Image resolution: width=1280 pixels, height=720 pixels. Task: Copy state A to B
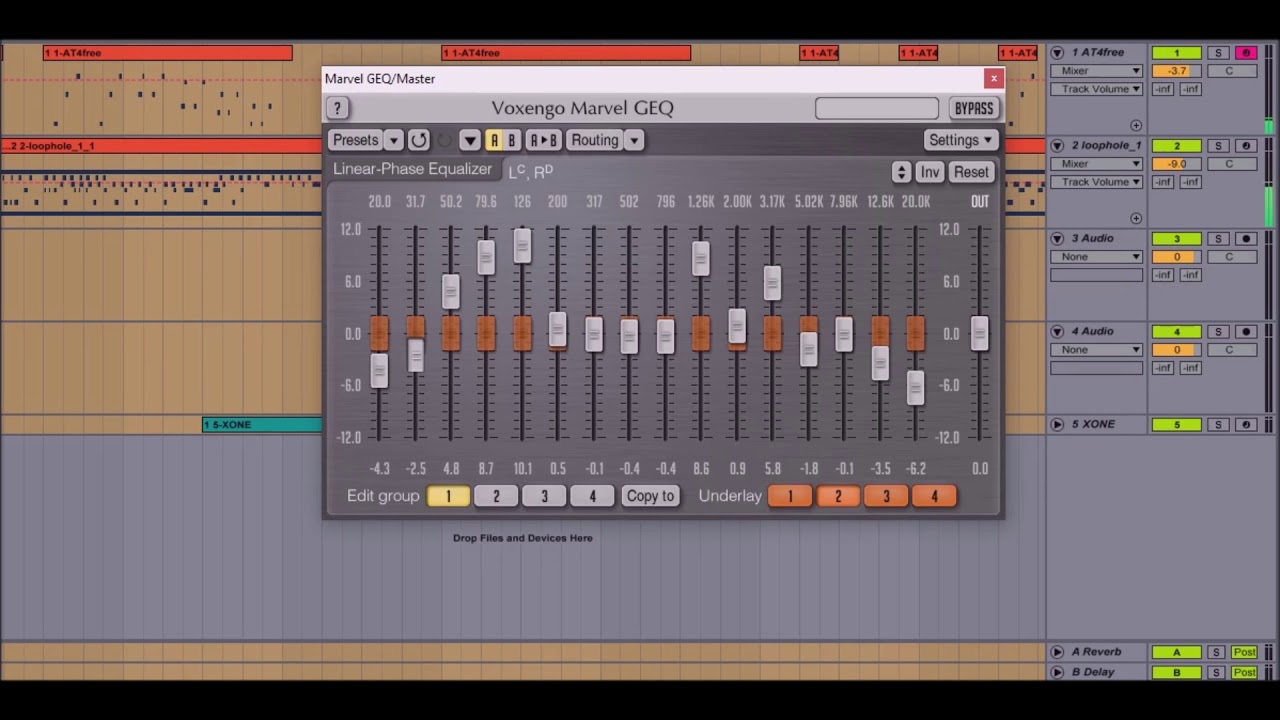(x=543, y=140)
